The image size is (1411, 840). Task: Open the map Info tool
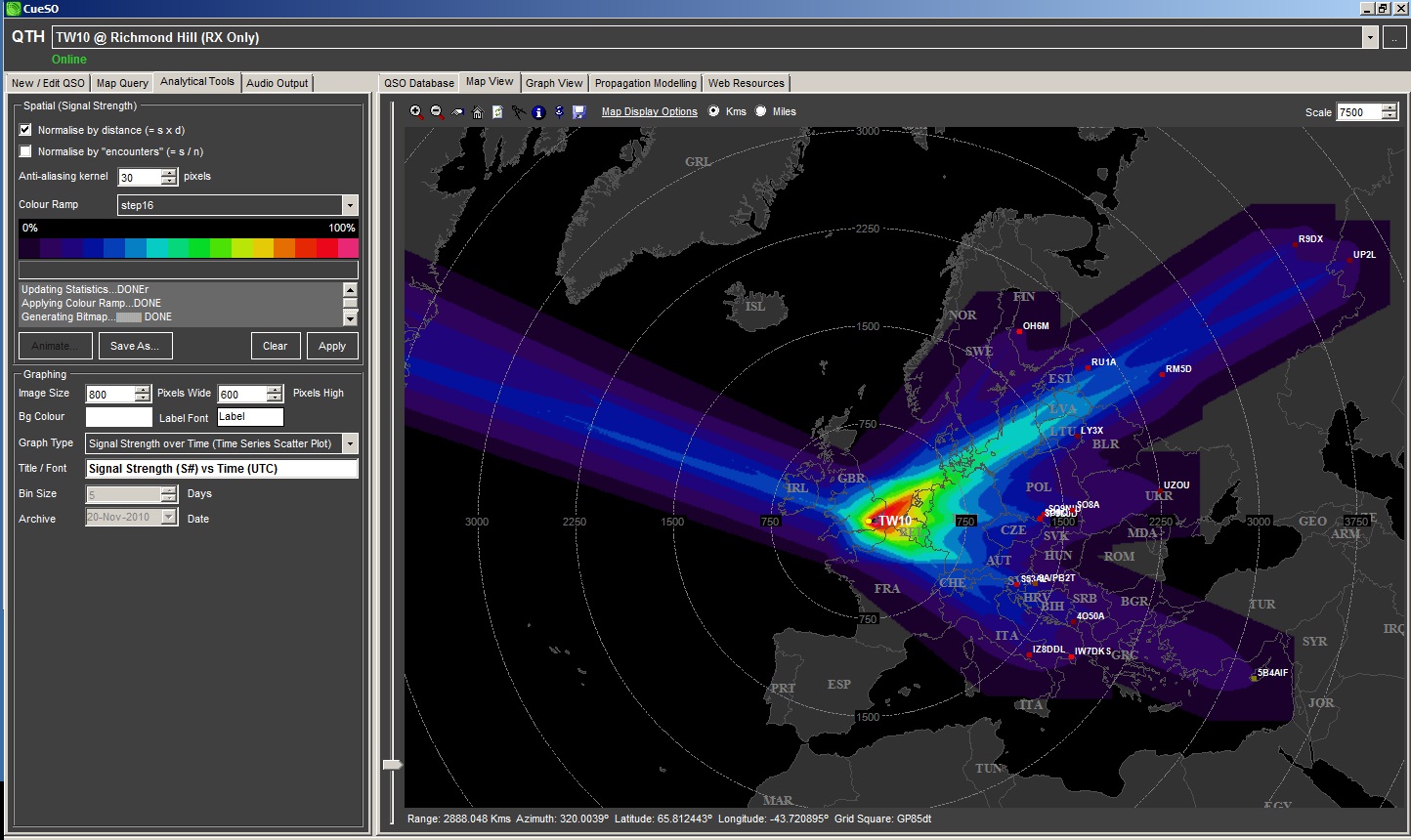[537, 111]
